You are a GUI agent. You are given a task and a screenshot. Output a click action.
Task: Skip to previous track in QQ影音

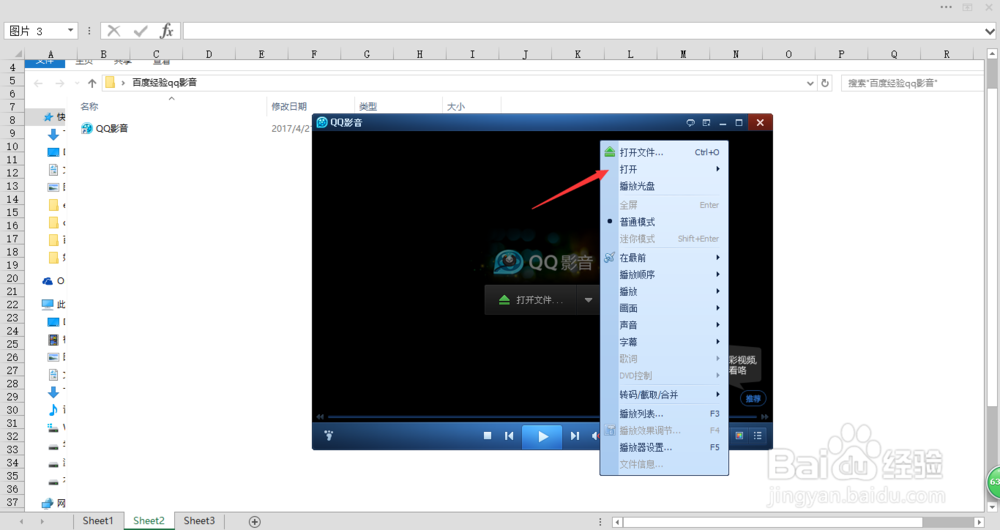tap(509, 436)
